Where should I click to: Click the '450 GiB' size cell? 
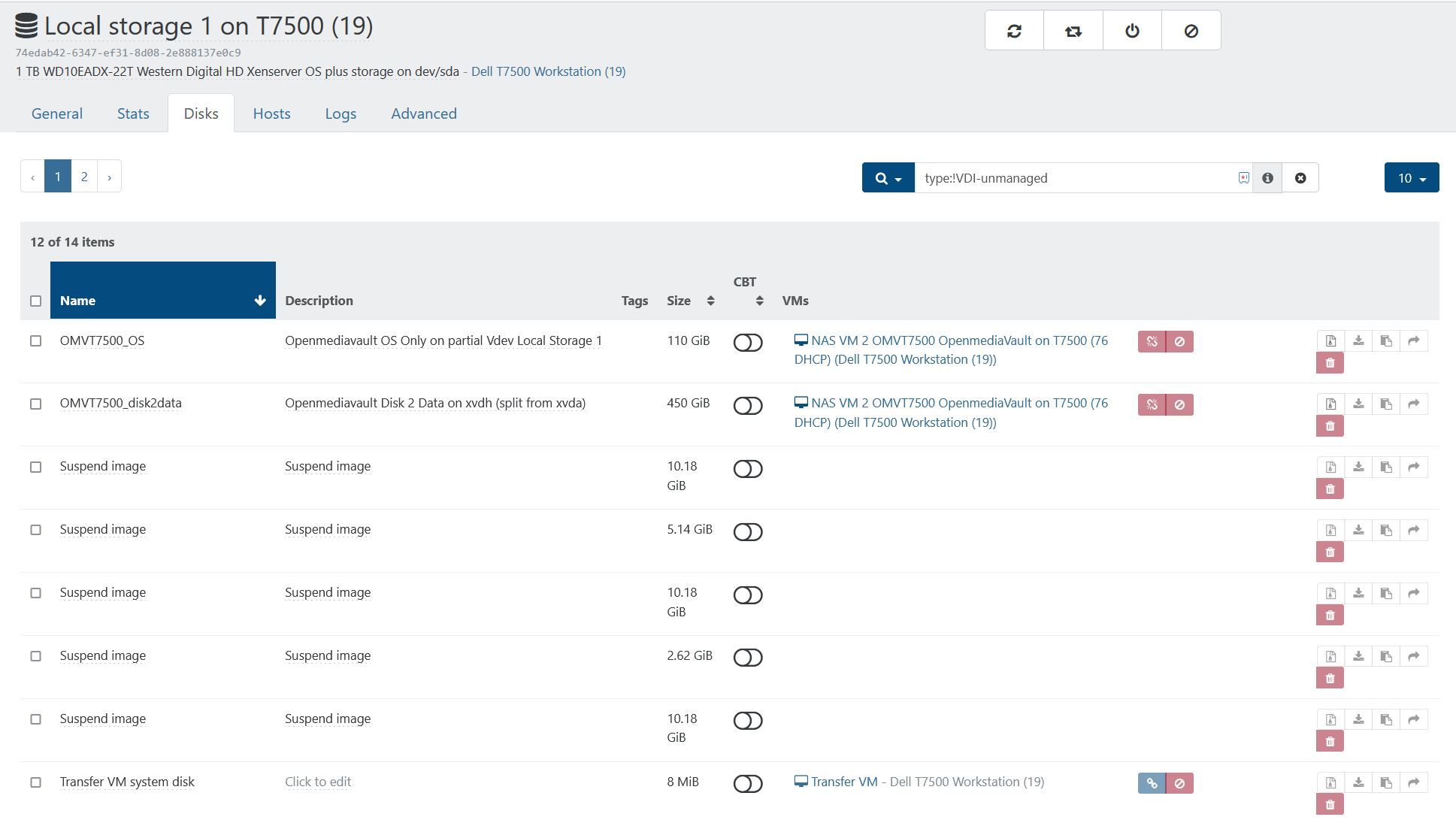689,403
